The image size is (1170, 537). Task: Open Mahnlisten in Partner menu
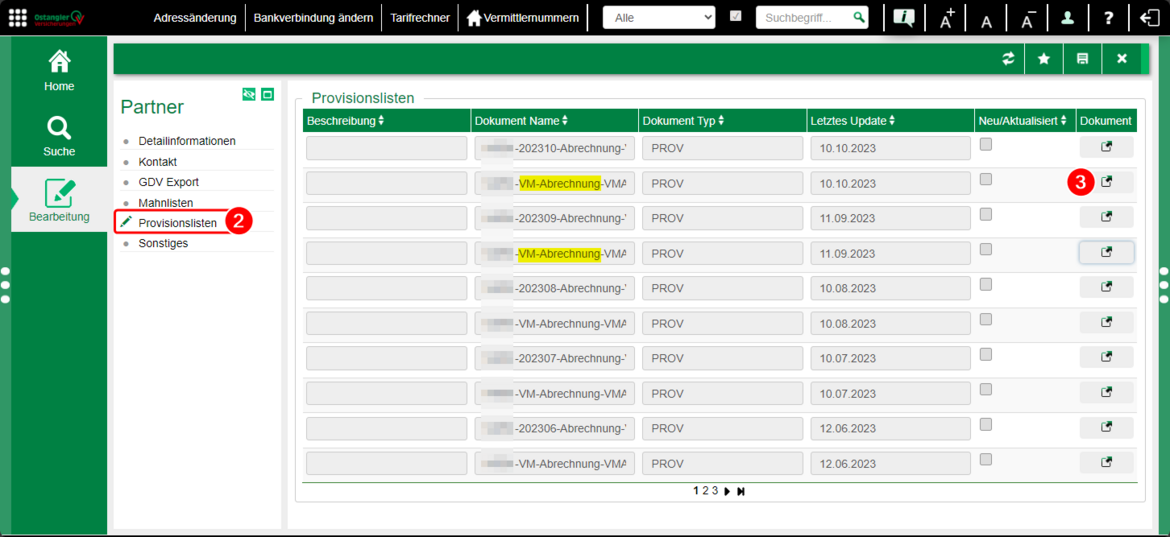(x=166, y=202)
